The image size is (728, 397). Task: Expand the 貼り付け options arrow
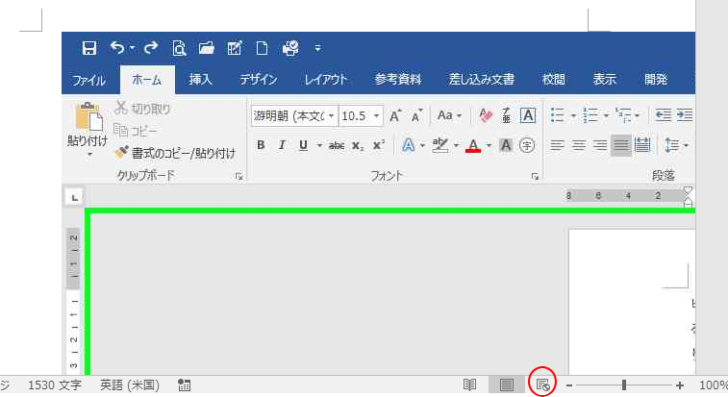click(90, 154)
